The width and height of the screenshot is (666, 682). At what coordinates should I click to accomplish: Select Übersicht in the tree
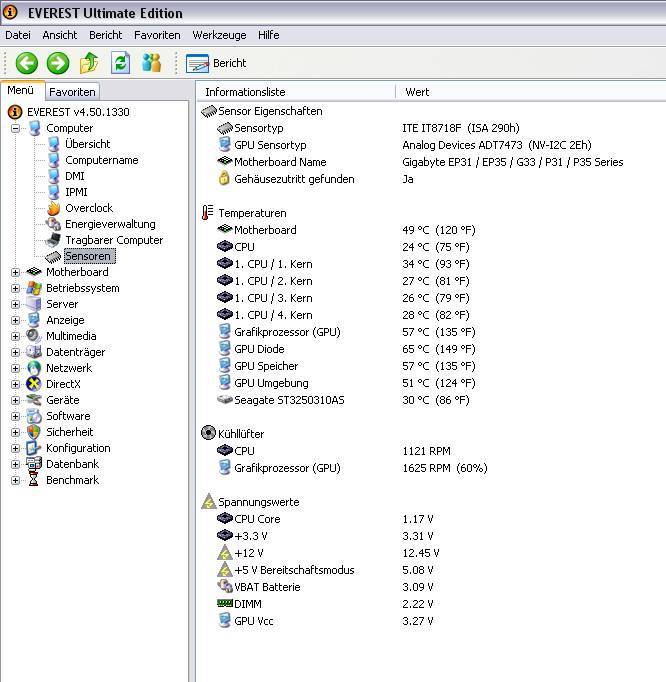87,144
